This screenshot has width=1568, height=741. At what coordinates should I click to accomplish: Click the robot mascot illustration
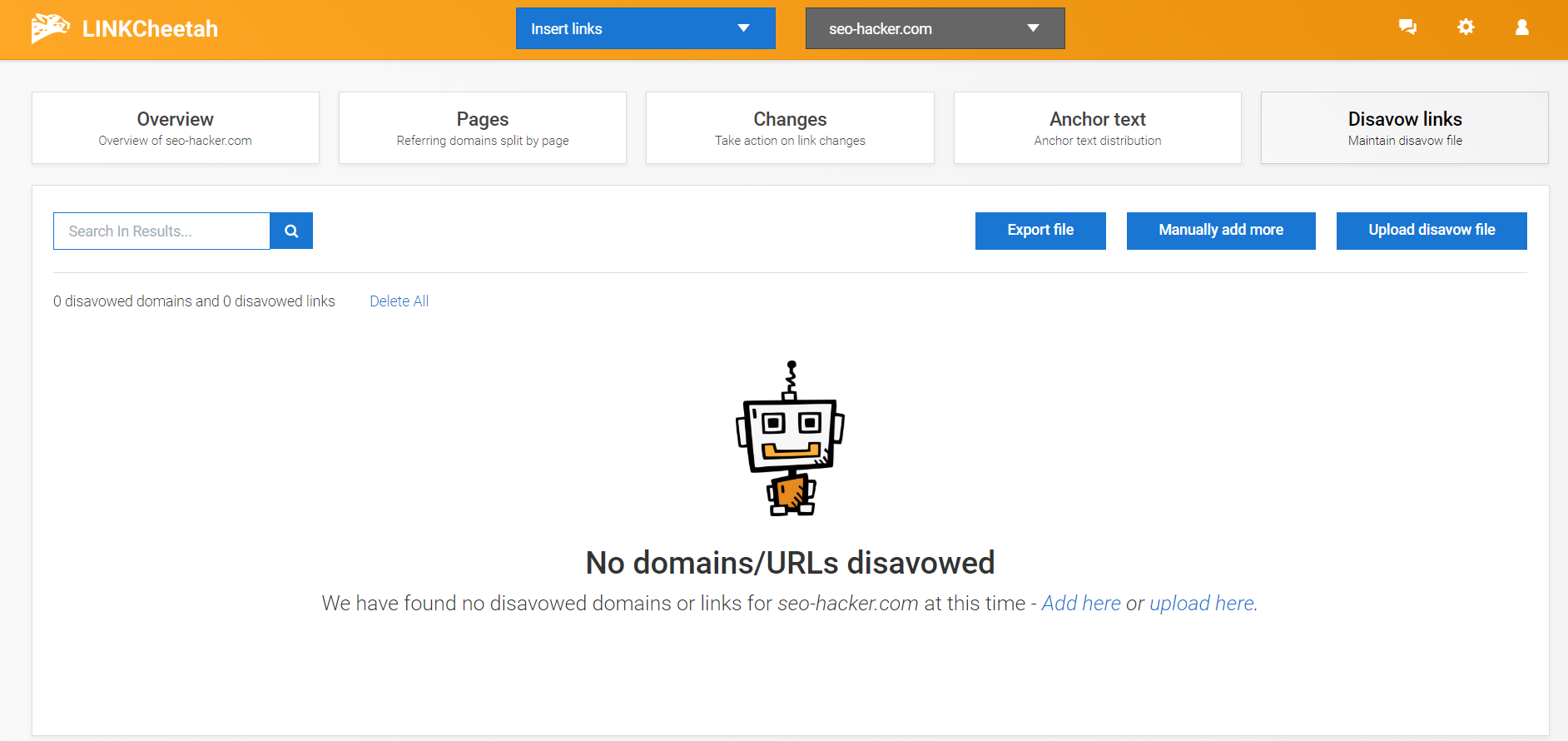(x=790, y=439)
